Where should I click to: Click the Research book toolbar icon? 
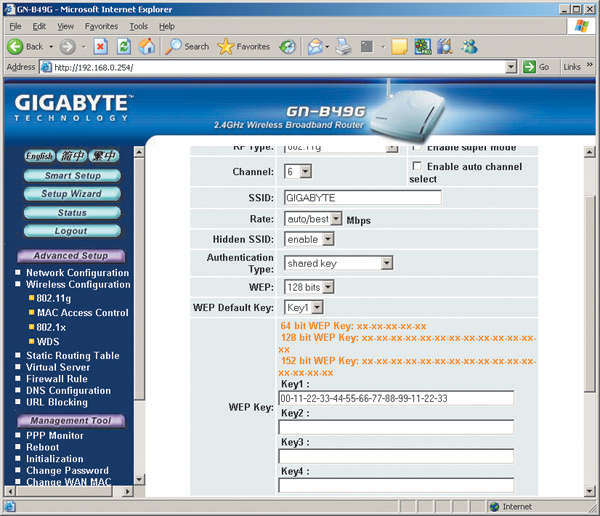[x=445, y=47]
